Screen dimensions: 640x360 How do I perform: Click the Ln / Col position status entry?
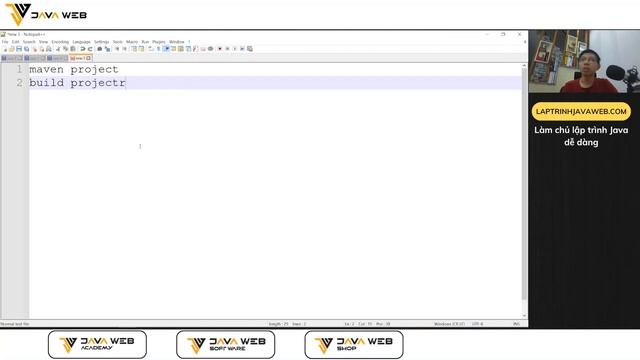[367, 324]
